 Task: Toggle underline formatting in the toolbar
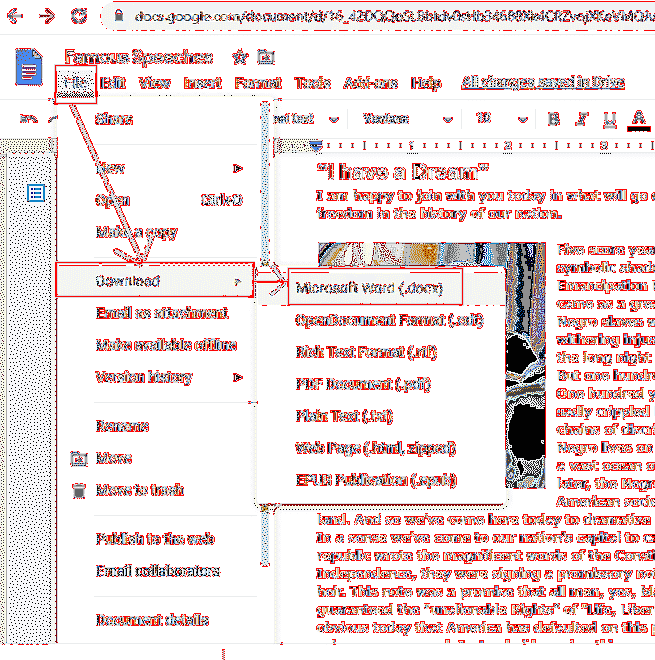pos(611,119)
